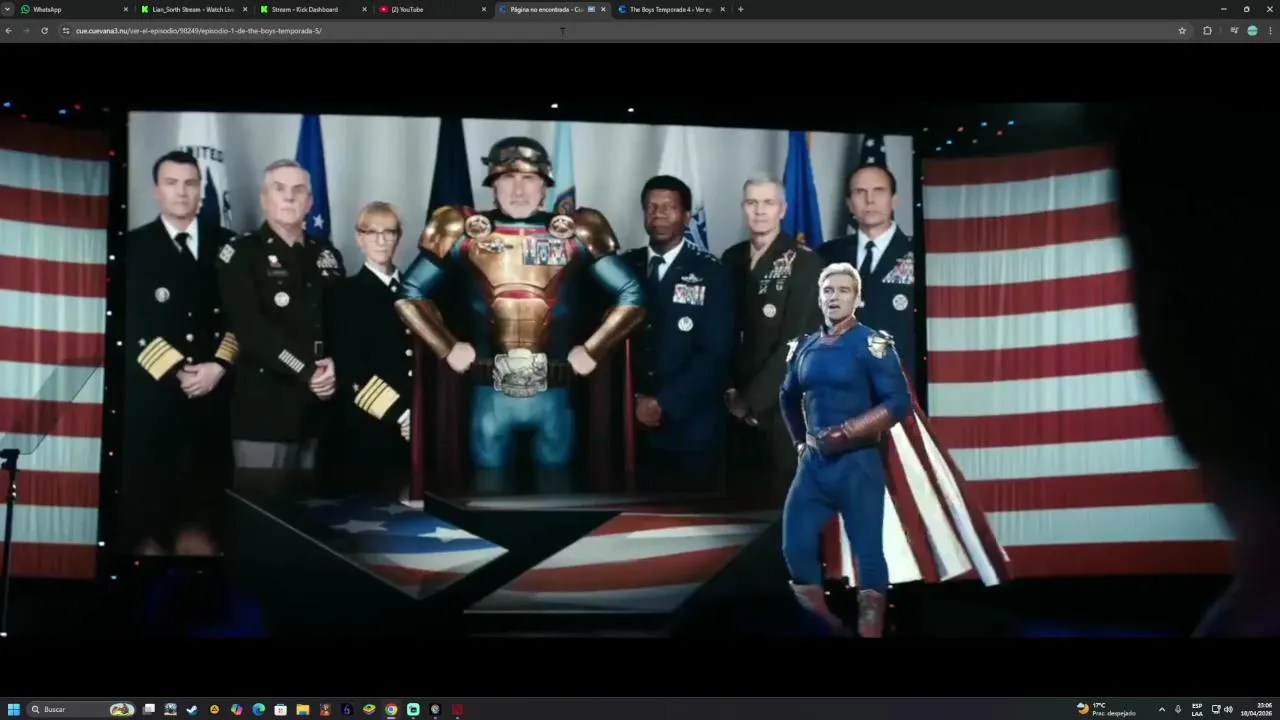This screenshot has width=1280, height=720.
Task: Close the Lian_Sorth Stream tab
Action: coord(245,9)
